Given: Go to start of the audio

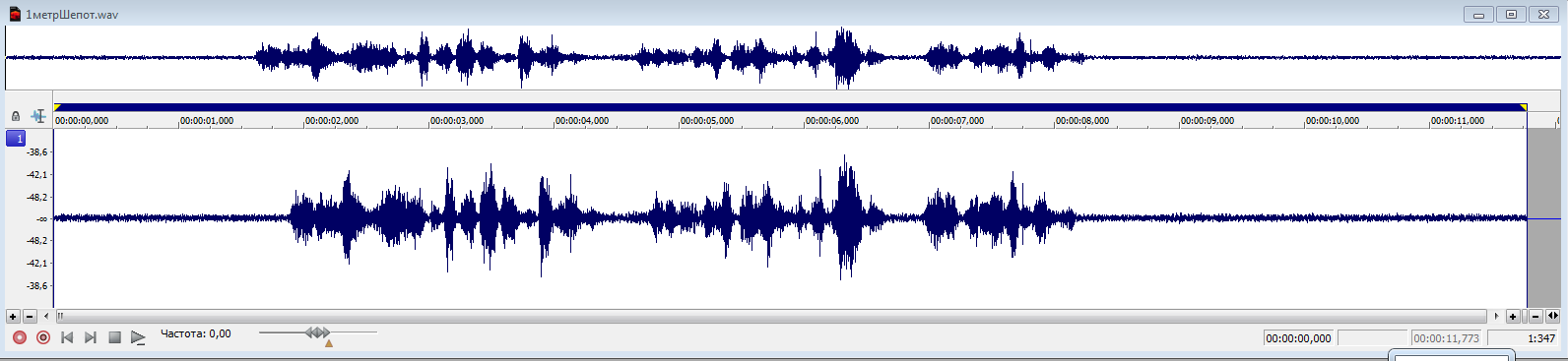Looking at the screenshot, I should coord(67,337).
